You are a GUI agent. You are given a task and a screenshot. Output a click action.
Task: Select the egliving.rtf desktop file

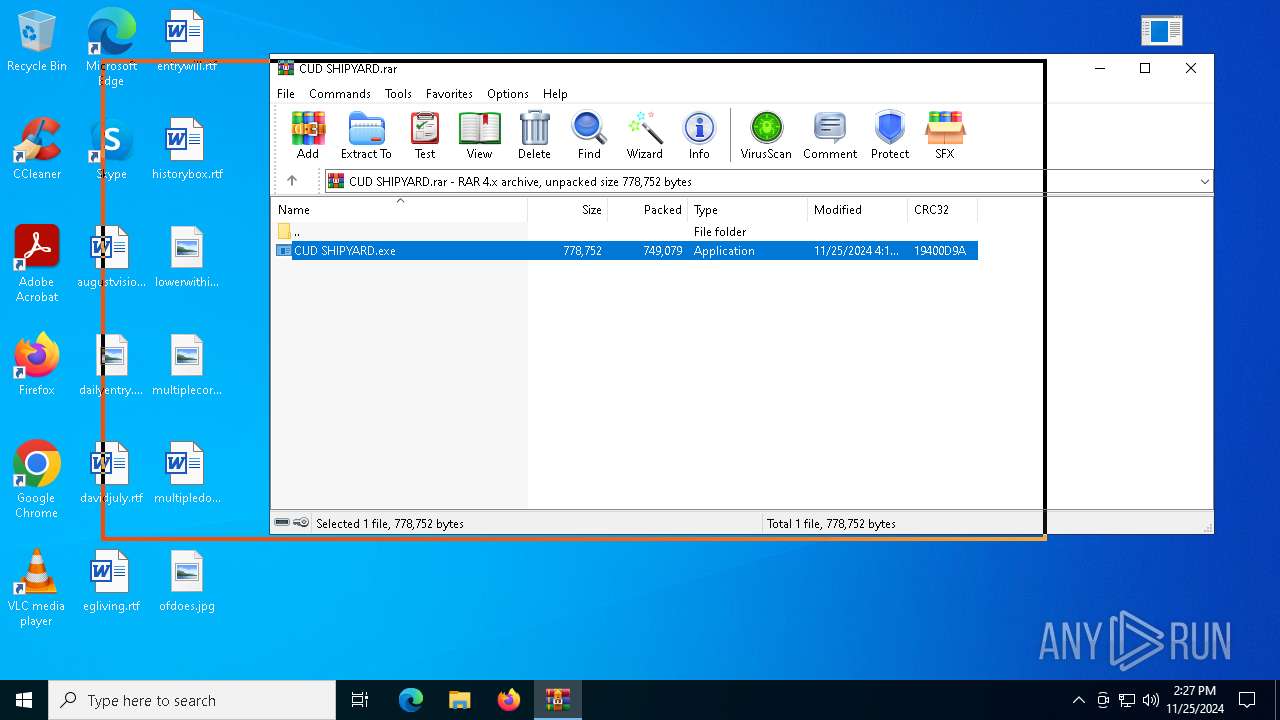[111, 582]
